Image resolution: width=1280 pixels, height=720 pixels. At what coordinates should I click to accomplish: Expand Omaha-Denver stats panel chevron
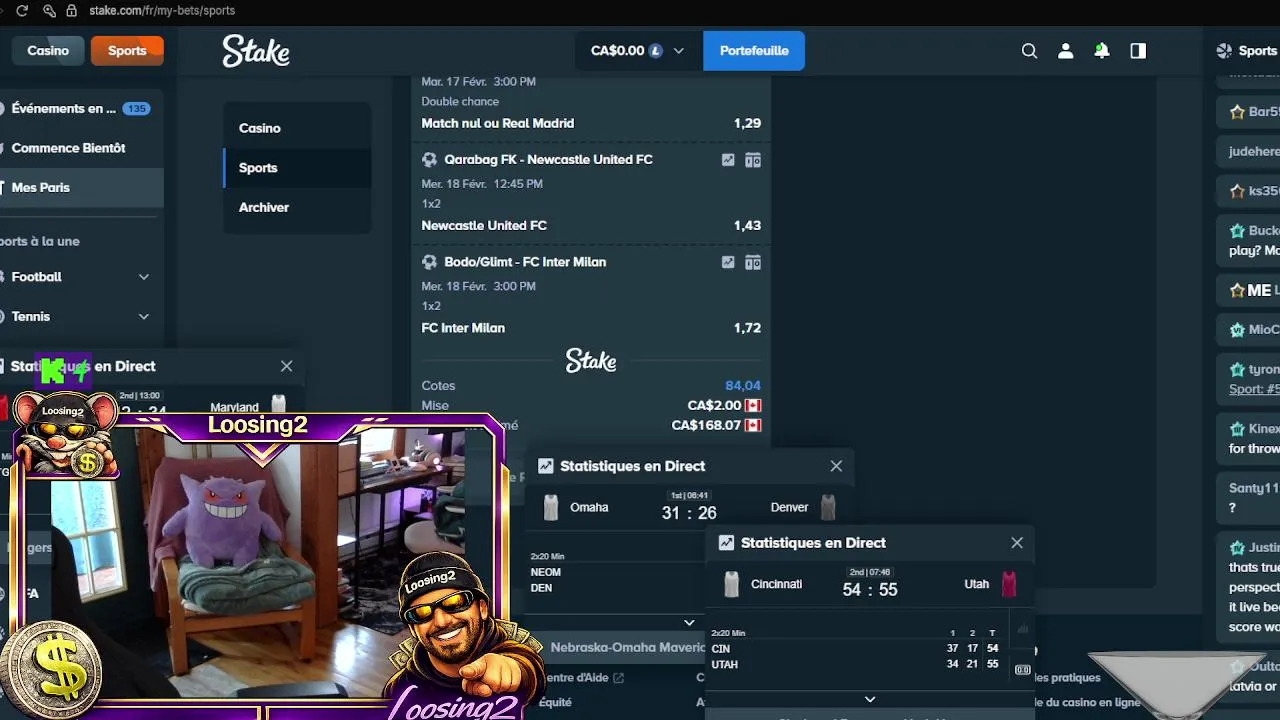click(689, 623)
